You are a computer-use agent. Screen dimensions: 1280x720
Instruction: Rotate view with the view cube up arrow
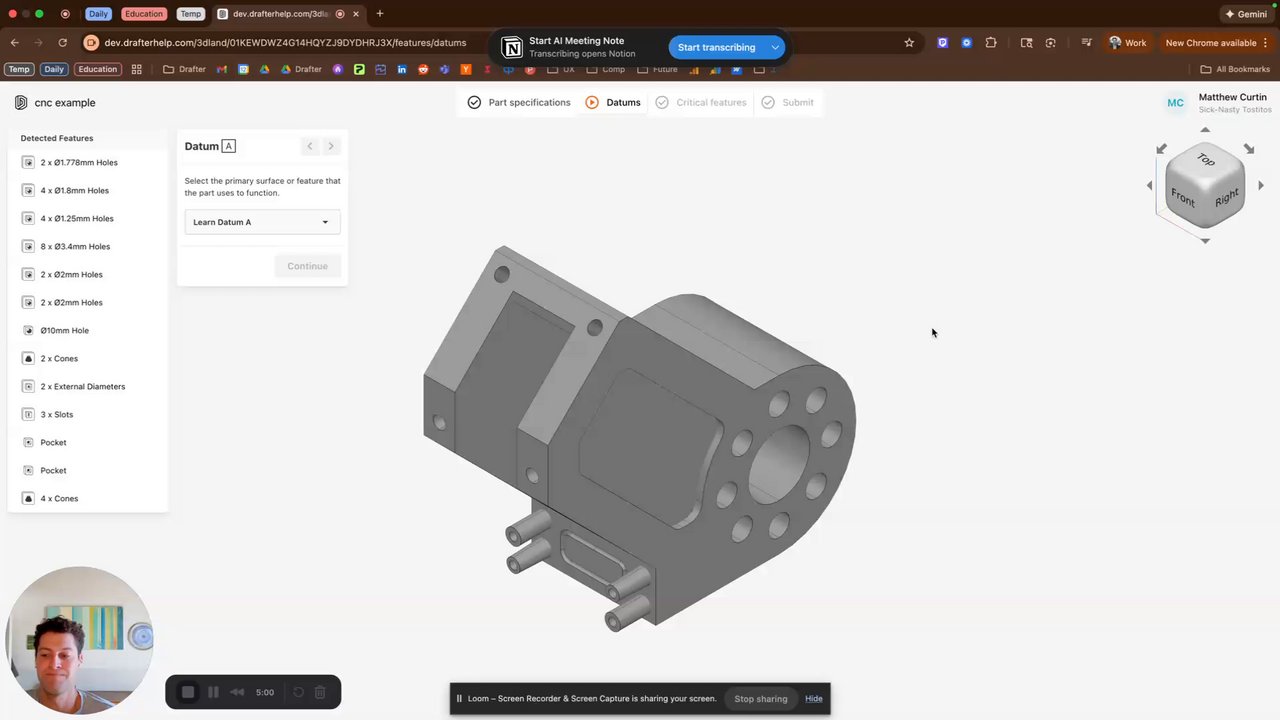1205,130
